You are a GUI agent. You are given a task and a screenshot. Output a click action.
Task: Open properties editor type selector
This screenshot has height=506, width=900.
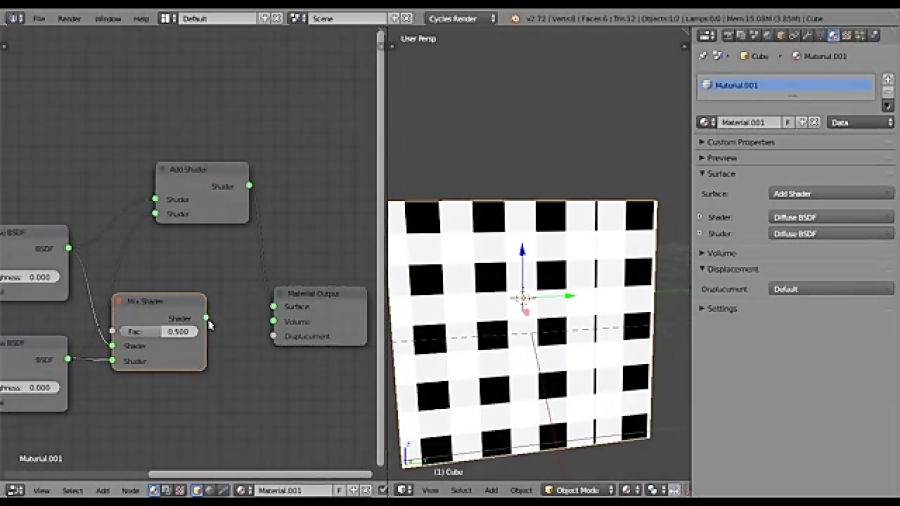707,36
